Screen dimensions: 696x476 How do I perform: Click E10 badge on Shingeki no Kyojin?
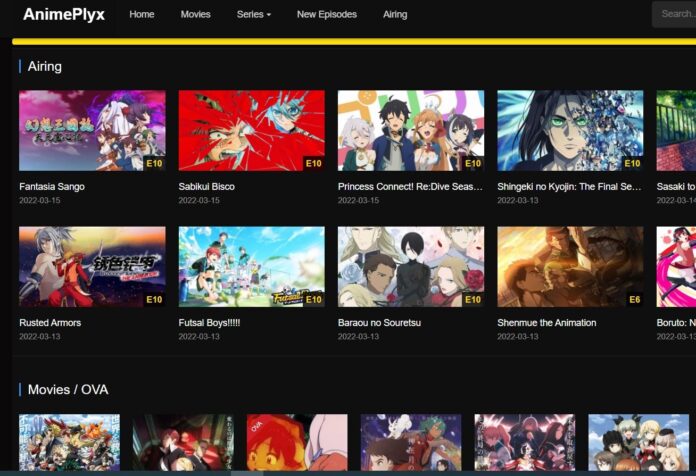coord(633,163)
